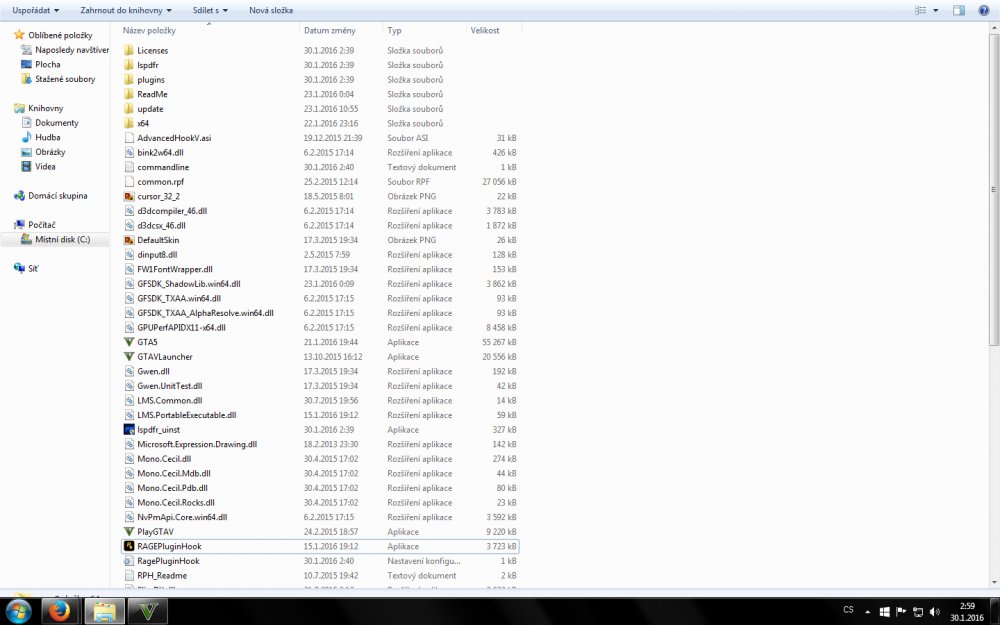Show hidden tray icons arrow

tap(867, 612)
